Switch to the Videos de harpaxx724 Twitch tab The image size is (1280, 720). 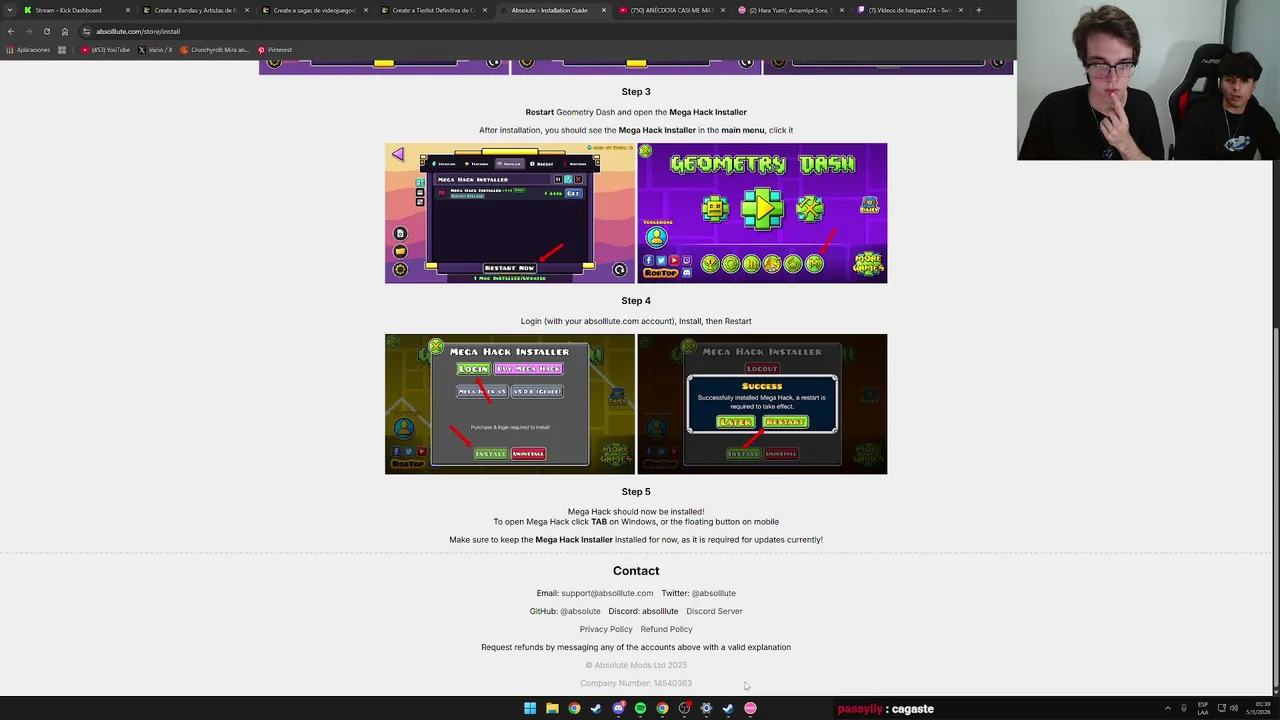click(x=909, y=10)
